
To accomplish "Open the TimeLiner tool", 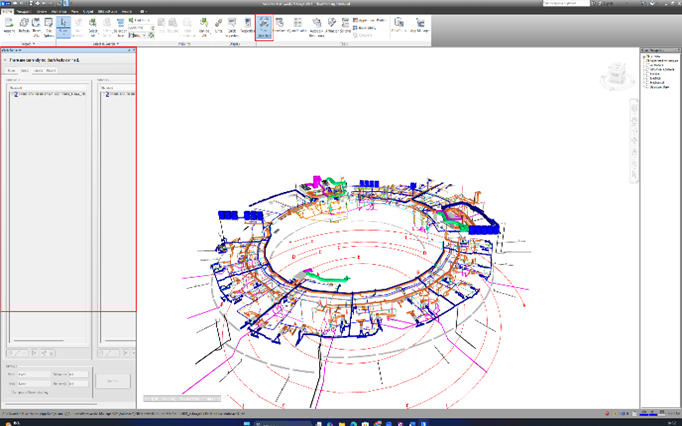I will coord(280,27).
